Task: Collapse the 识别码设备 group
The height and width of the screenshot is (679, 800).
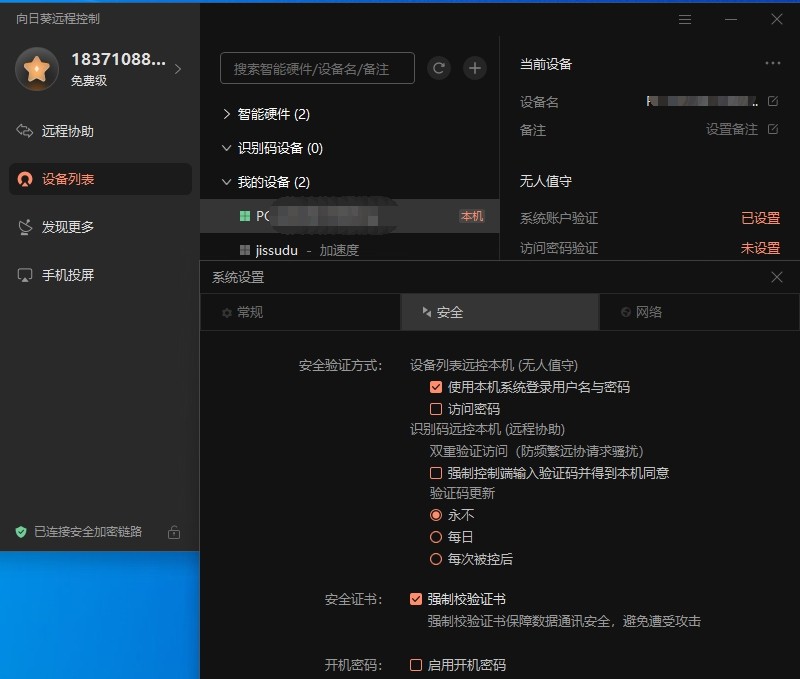Action: (226, 148)
